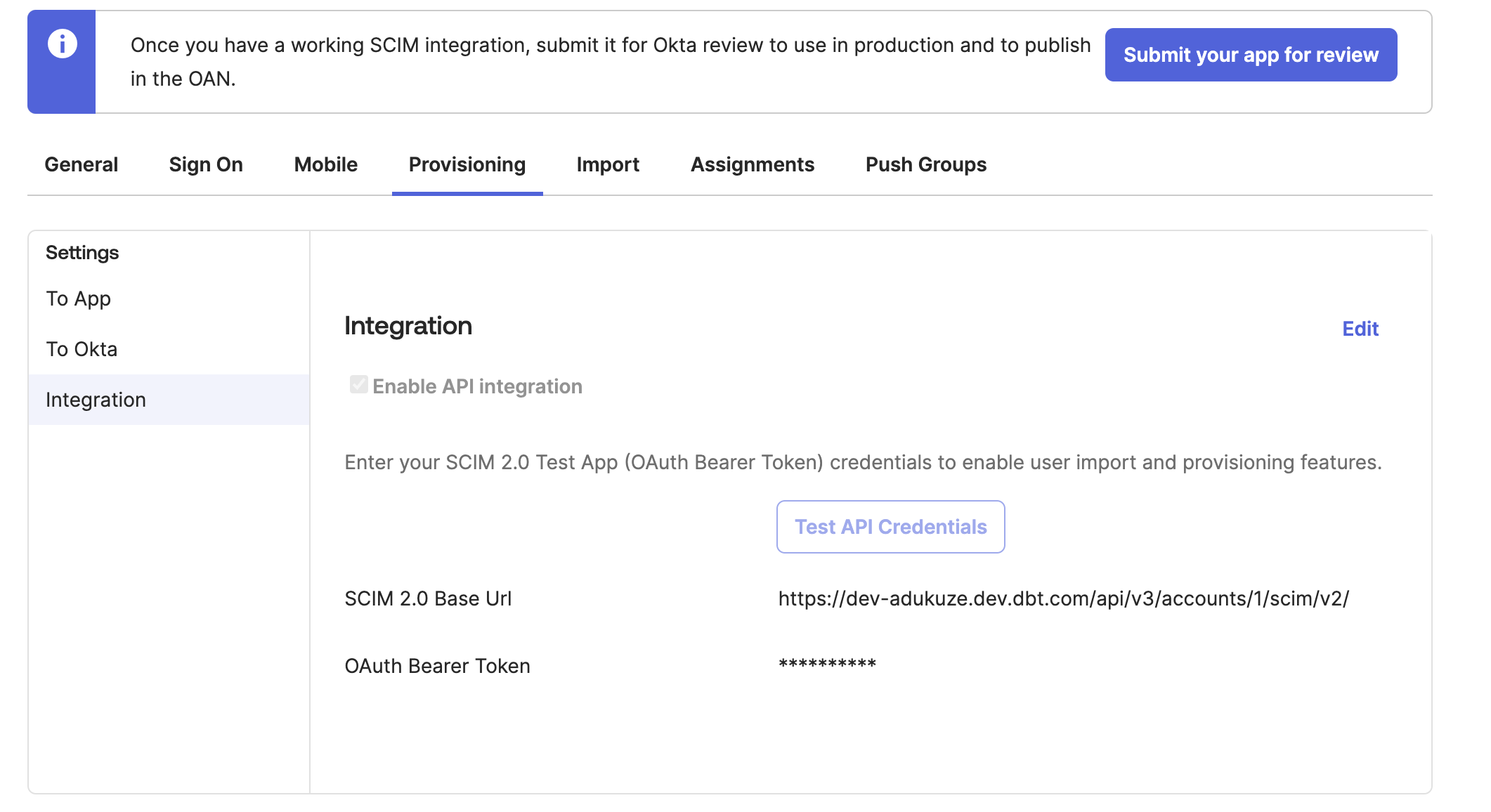The height and width of the screenshot is (812, 1491).
Task: Open the Edit link for Integration settings
Action: [1360, 328]
